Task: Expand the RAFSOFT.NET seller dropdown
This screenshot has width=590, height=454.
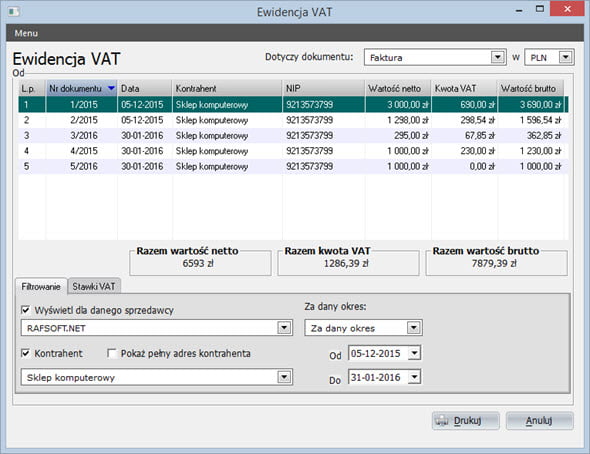Action: click(284, 328)
